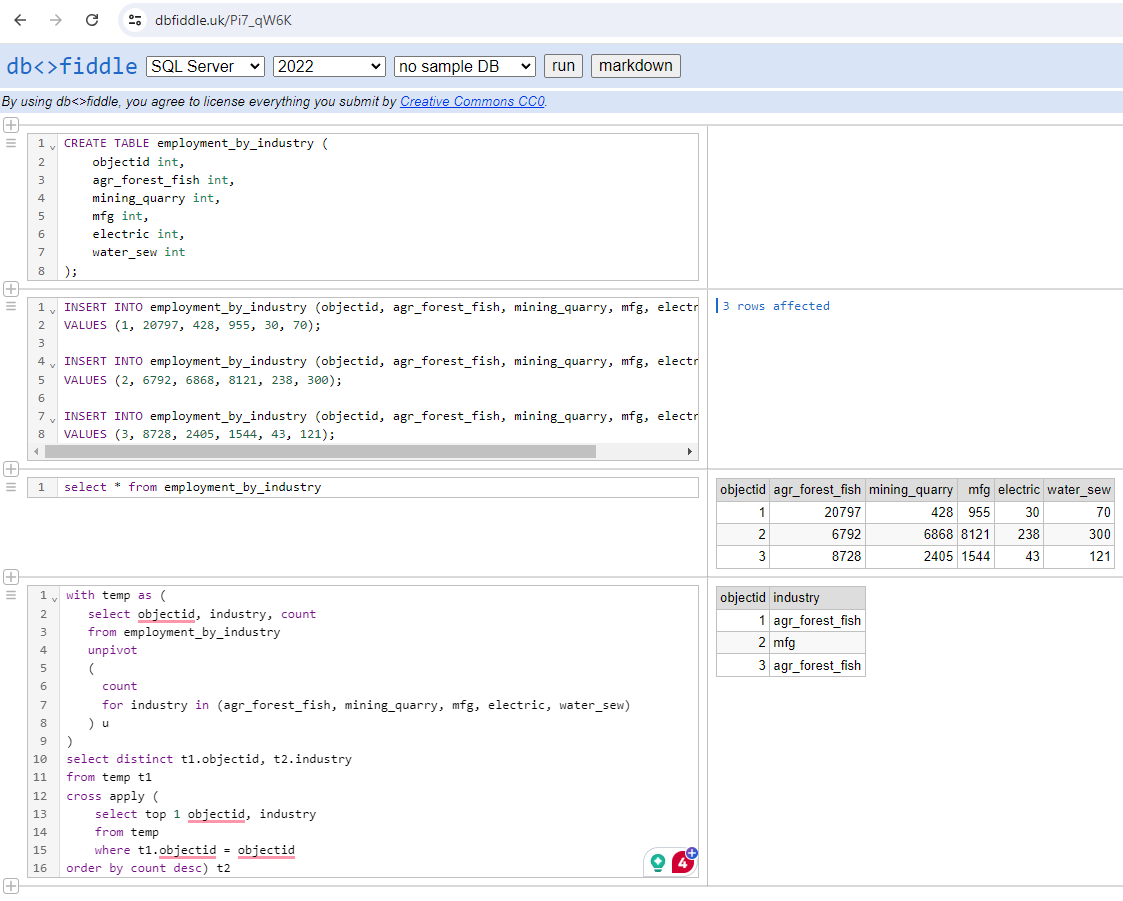The height and width of the screenshot is (901, 1123).
Task: Click the browser refresh icon
Action: [x=91, y=19]
